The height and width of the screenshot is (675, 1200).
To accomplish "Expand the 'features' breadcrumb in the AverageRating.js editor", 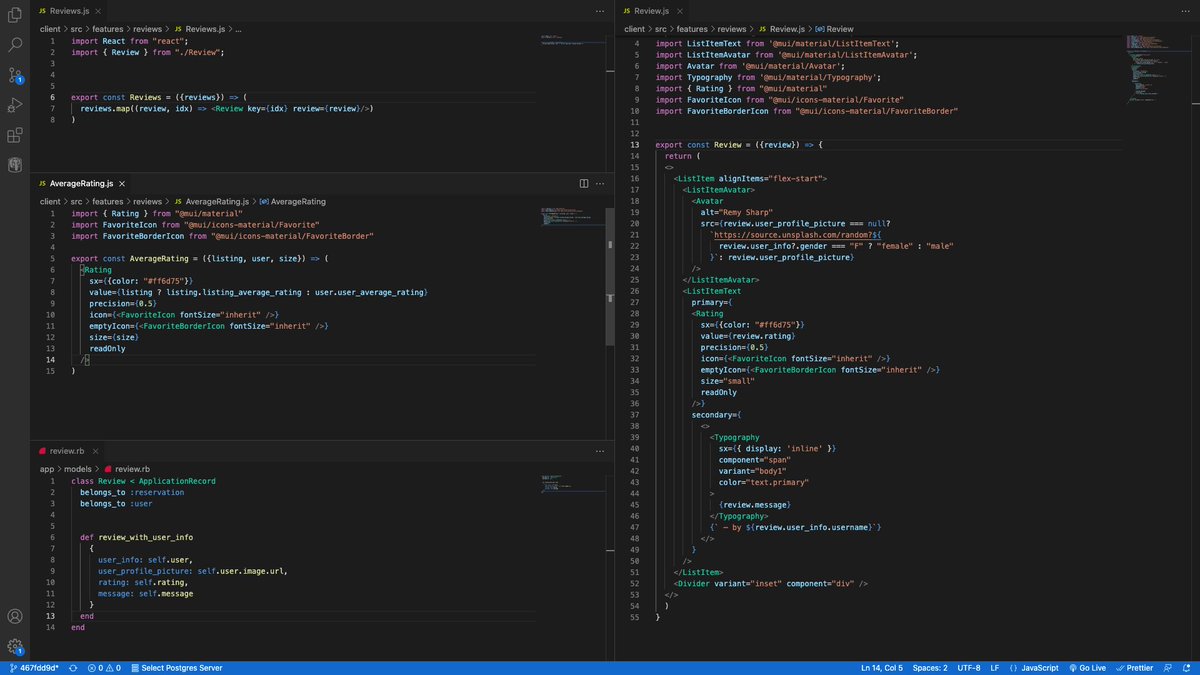I will coord(108,201).
